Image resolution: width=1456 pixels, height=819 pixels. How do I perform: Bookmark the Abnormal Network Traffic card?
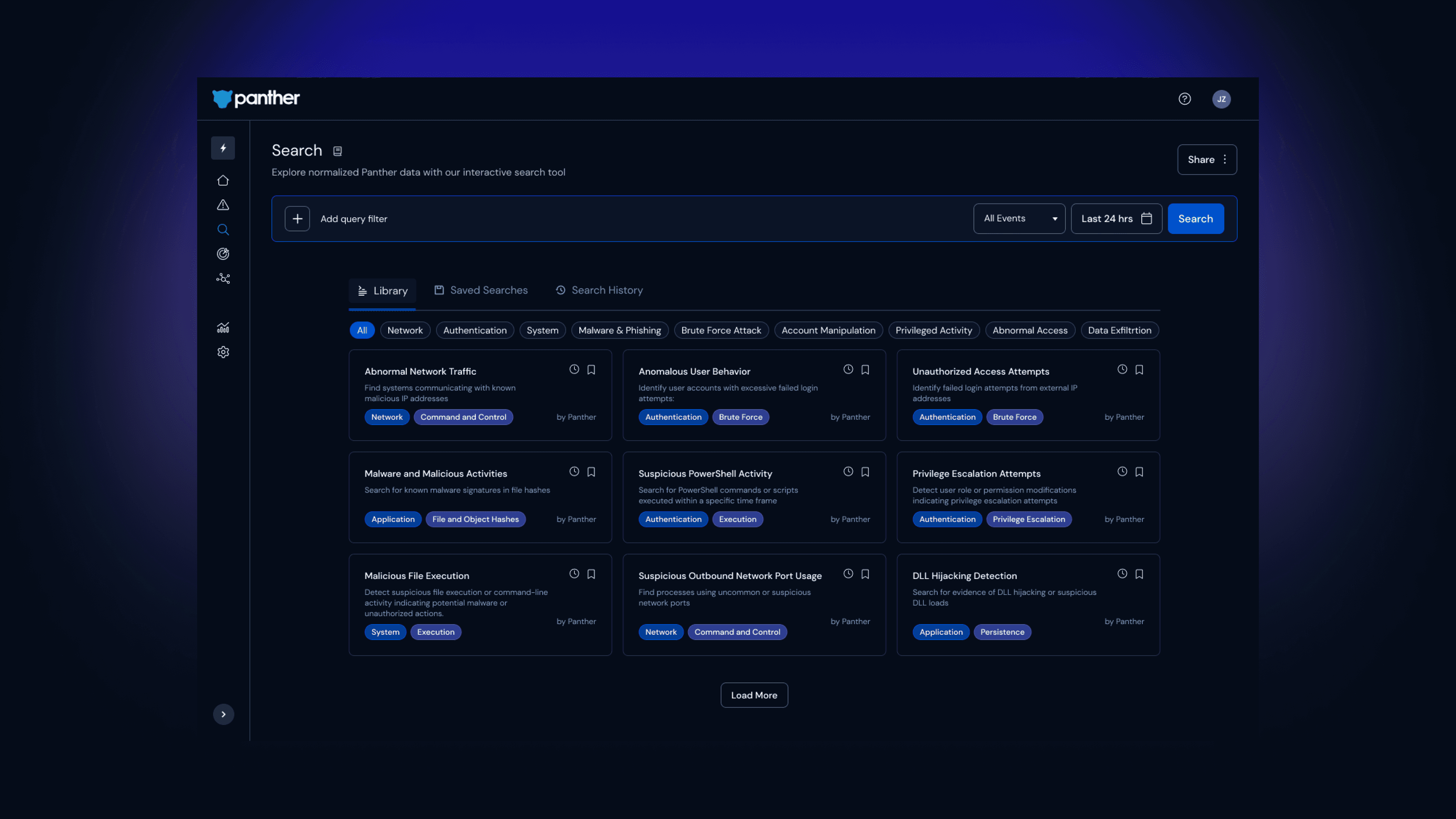pos(591,370)
